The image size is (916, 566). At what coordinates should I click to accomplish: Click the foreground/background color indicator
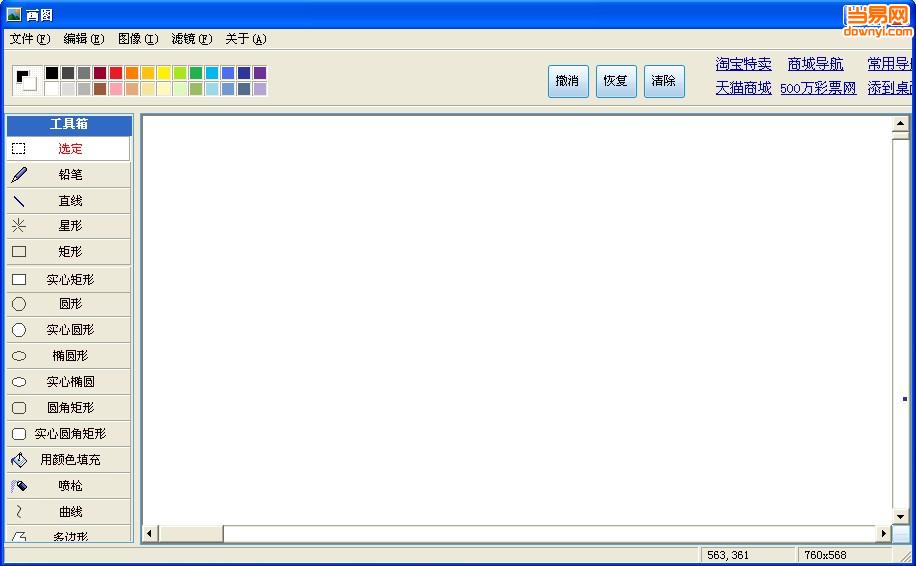(x=26, y=80)
